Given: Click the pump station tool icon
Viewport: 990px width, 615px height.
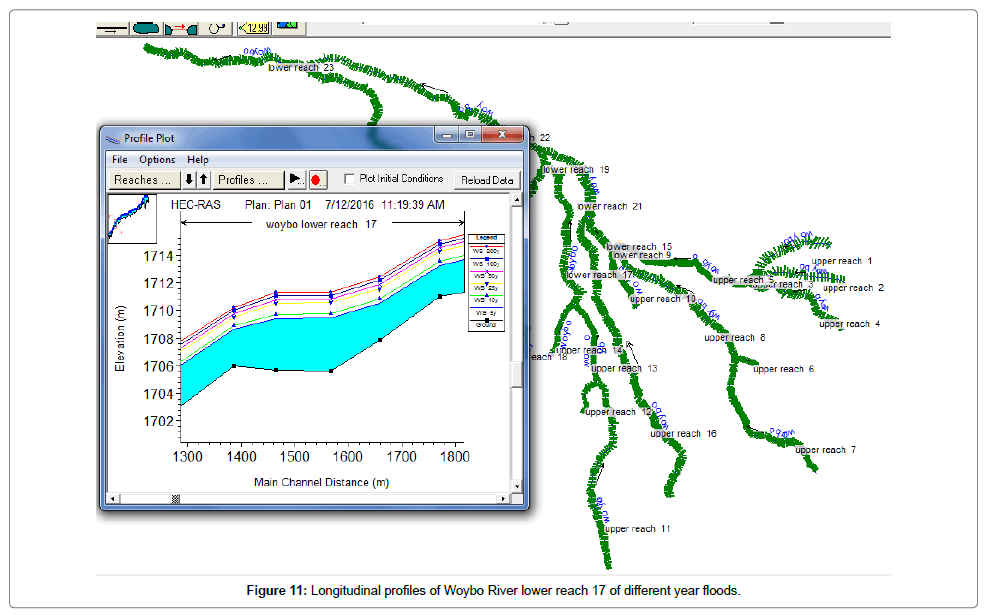Looking at the screenshot, I should [215, 28].
